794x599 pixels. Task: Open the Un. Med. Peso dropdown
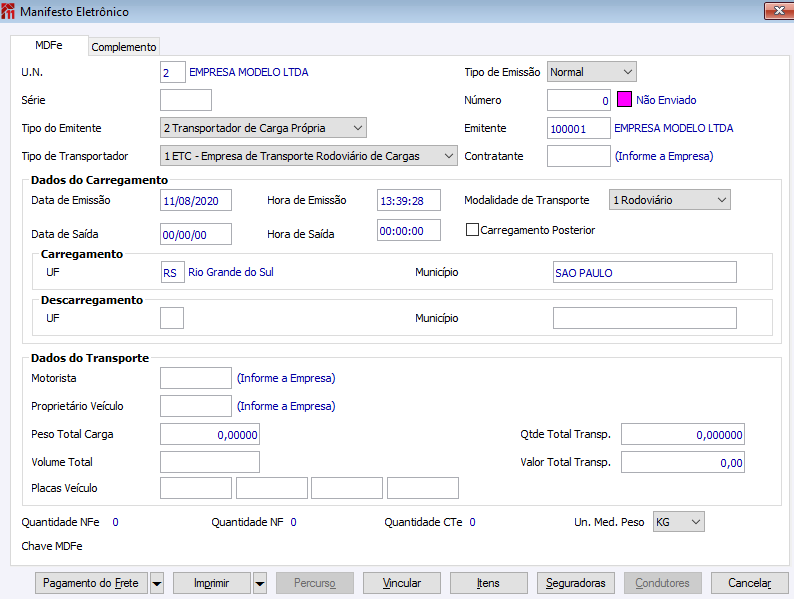678,522
